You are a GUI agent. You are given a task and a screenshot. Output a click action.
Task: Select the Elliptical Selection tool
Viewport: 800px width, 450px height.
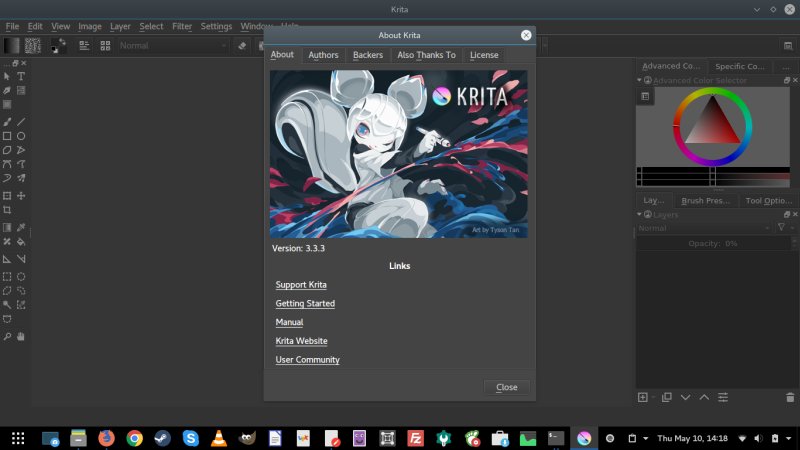(21, 277)
